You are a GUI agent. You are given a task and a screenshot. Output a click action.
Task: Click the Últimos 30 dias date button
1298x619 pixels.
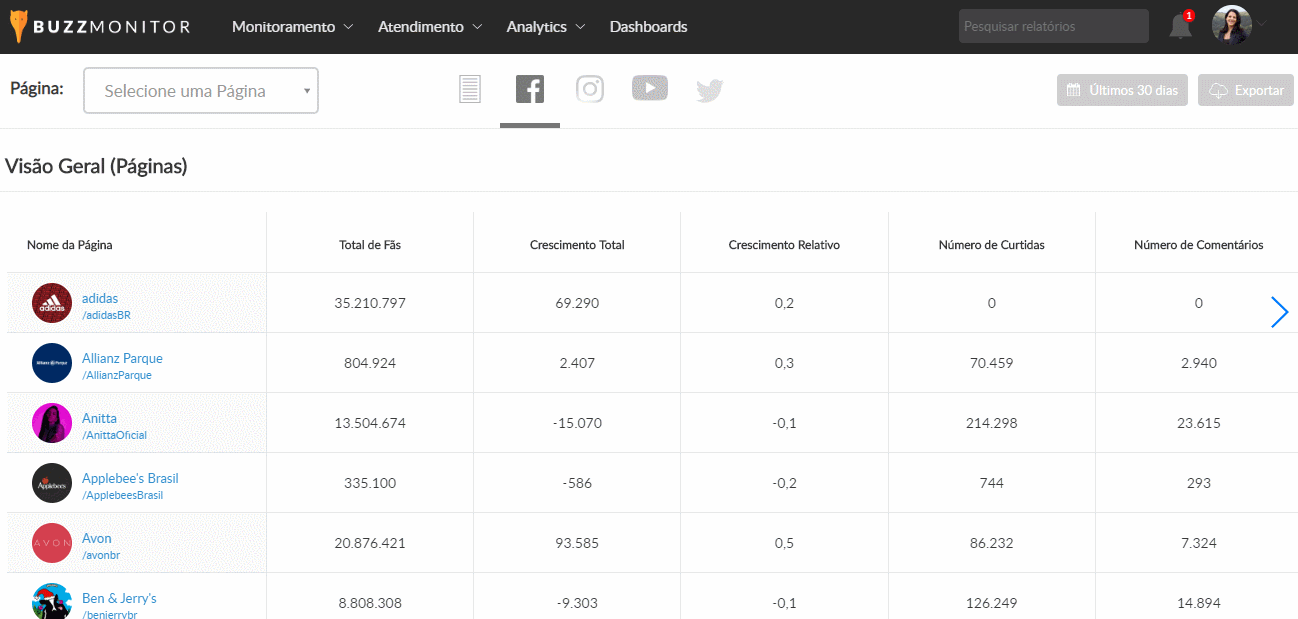[1122, 90]
